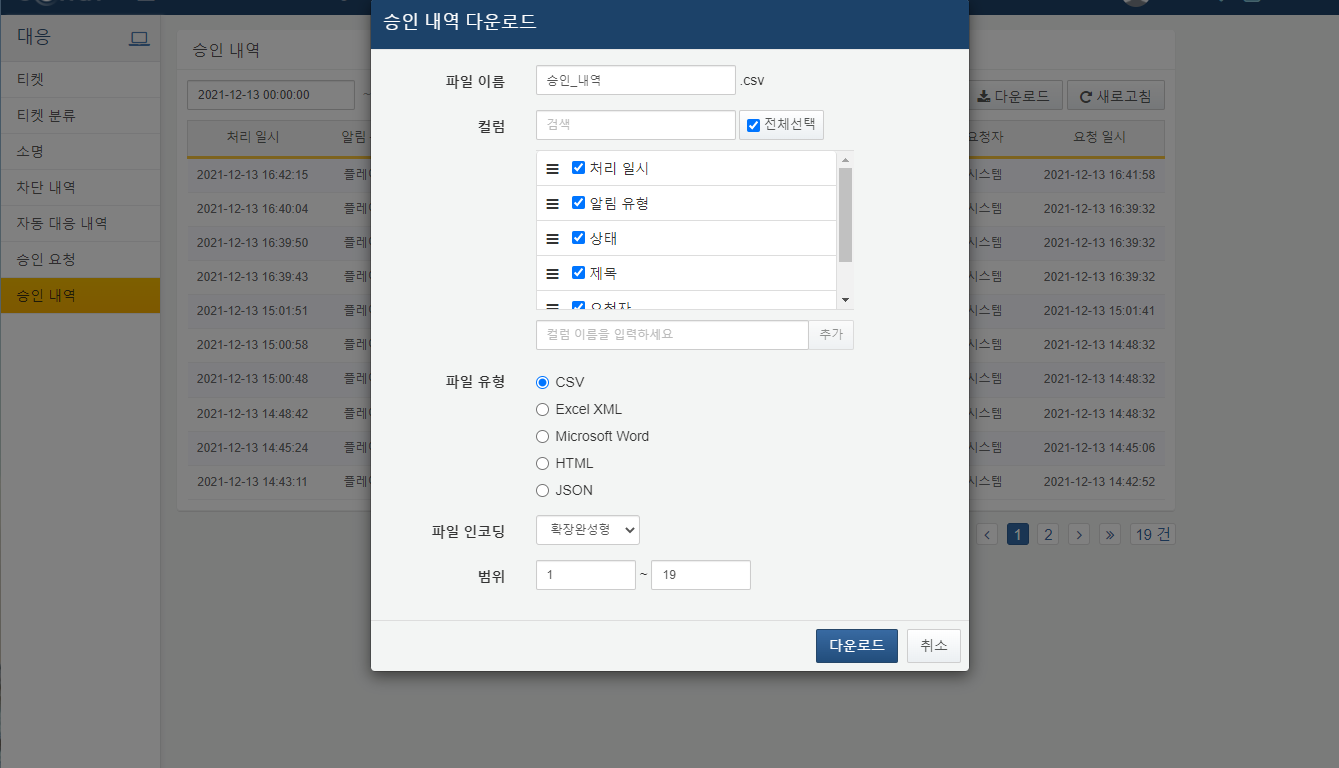Click the previous page arrow
The width and height of the screenshot is (1339, 768).
point(987,534)
